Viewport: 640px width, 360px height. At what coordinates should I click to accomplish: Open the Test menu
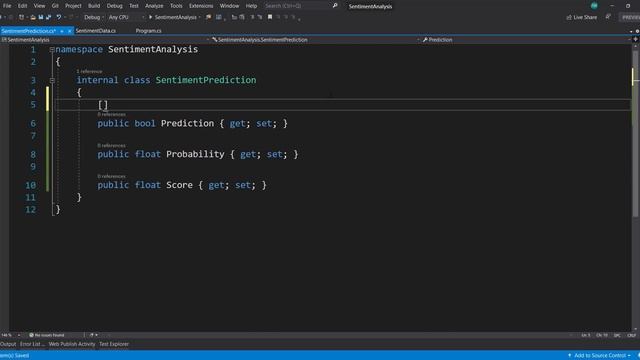(x=134, y=6)
